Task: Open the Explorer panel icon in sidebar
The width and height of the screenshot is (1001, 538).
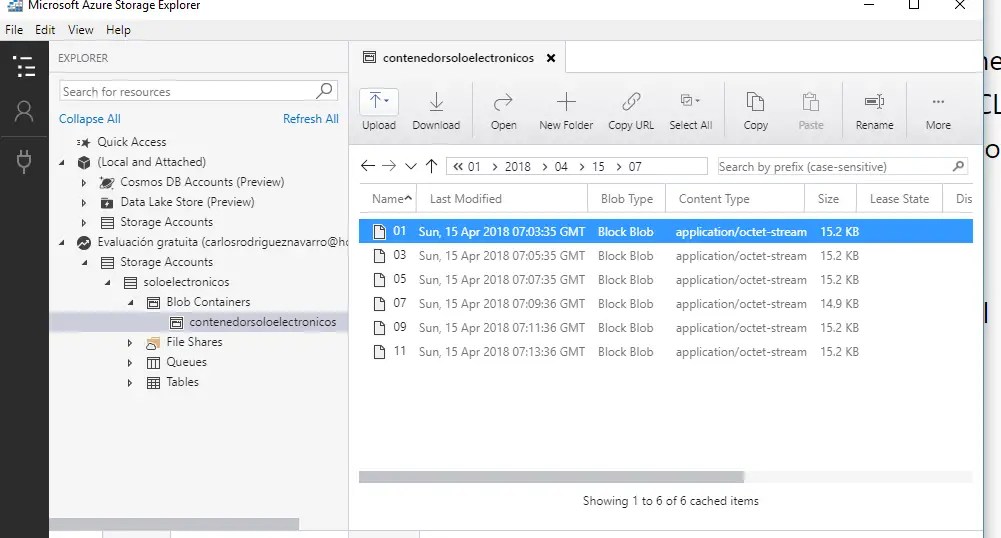Action: [x=24, y=66]
